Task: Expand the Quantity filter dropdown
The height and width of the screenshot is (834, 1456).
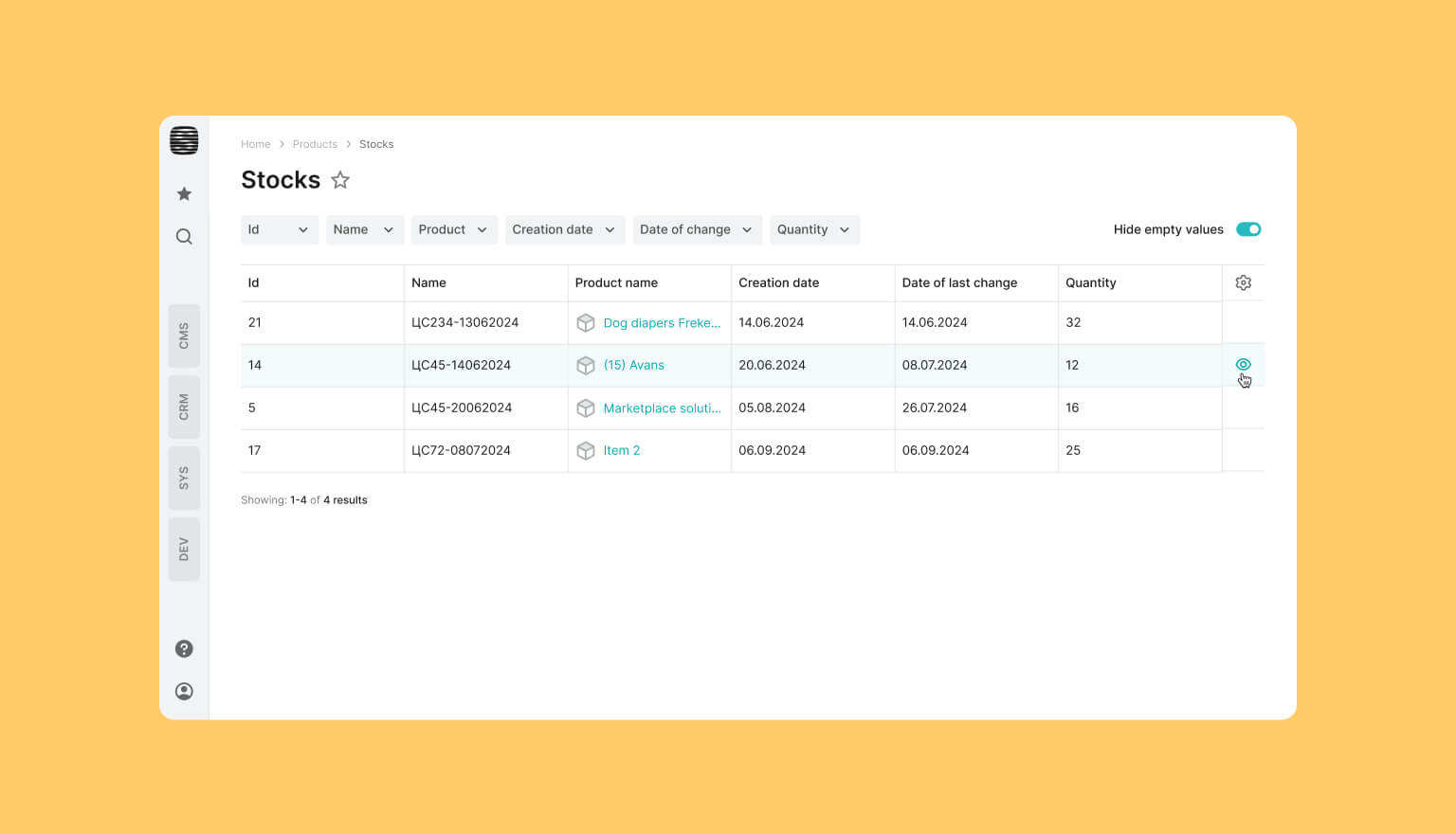Action: point(815,229)
